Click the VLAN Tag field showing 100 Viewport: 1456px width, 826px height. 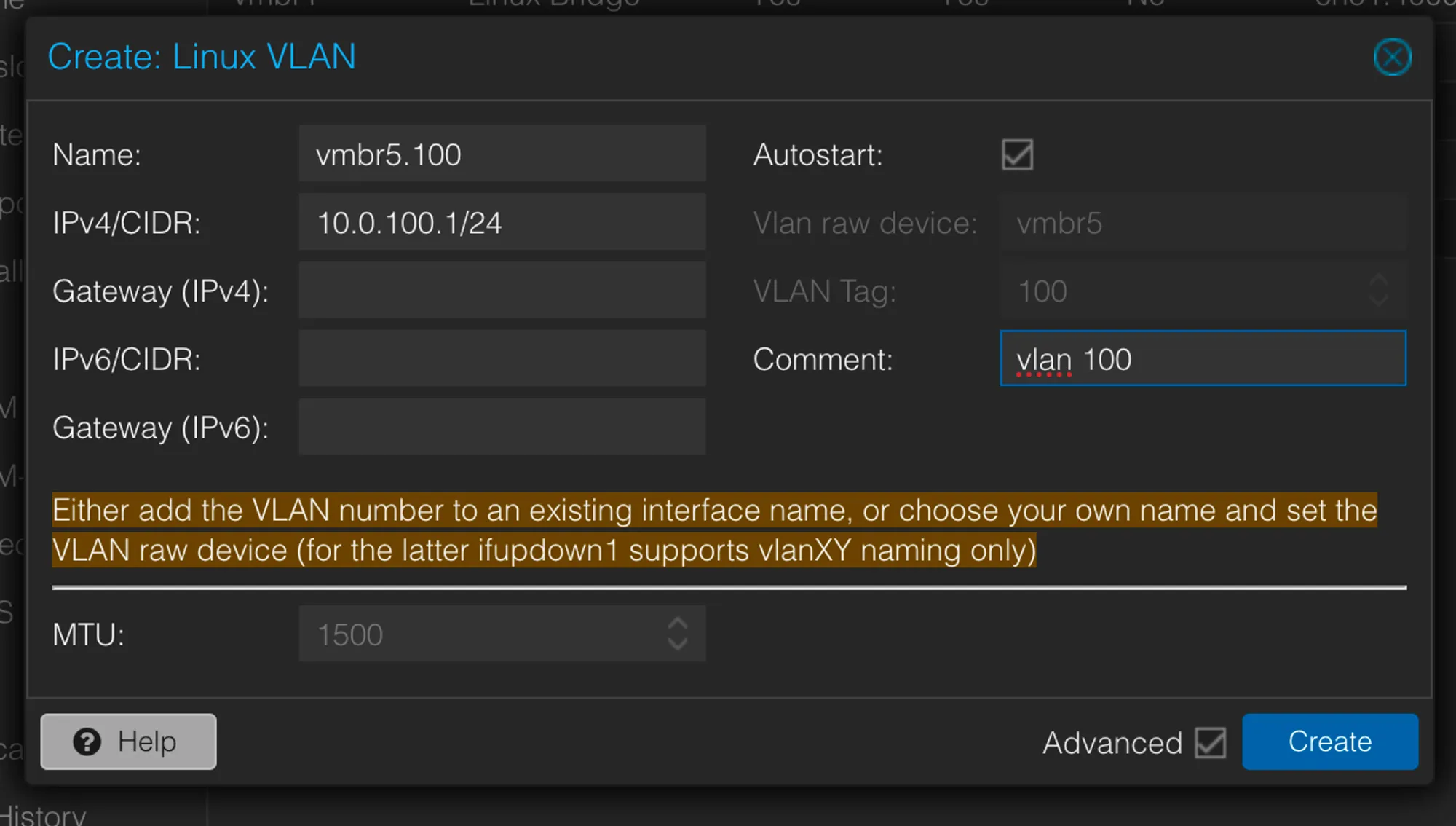(x=1194, y=291)
